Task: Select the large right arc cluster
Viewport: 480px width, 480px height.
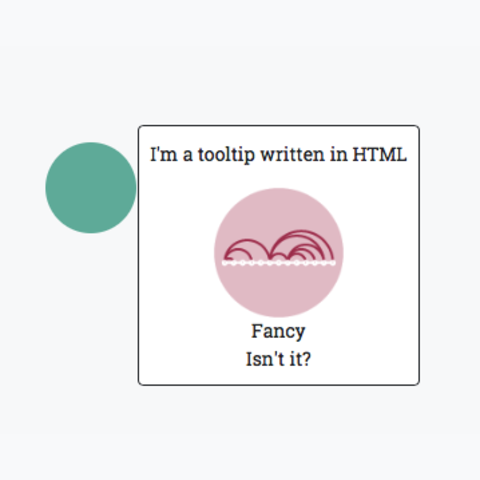Action: point(302,245)
